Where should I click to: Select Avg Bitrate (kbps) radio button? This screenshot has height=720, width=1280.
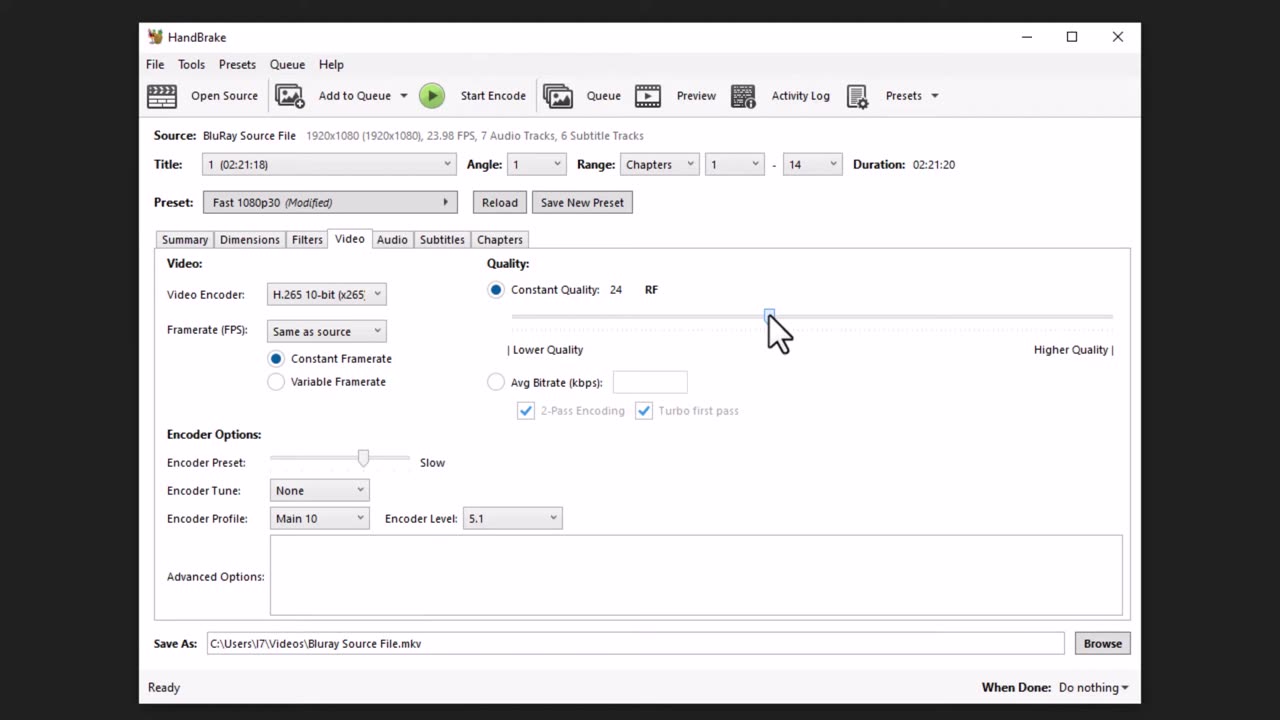point(496,382)
